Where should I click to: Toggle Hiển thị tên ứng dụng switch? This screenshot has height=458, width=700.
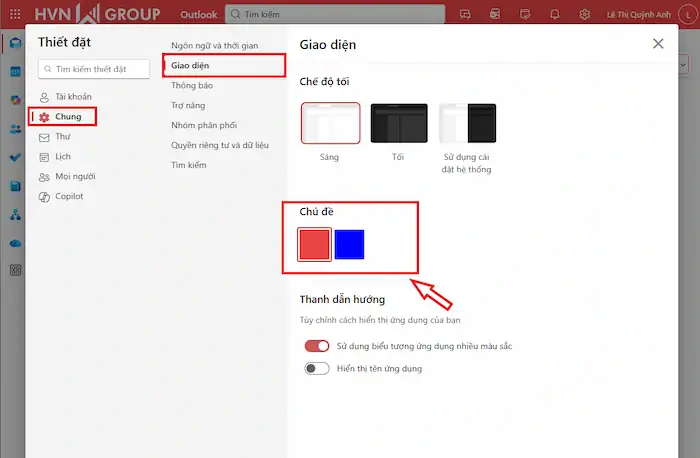[x=317, y=369]
